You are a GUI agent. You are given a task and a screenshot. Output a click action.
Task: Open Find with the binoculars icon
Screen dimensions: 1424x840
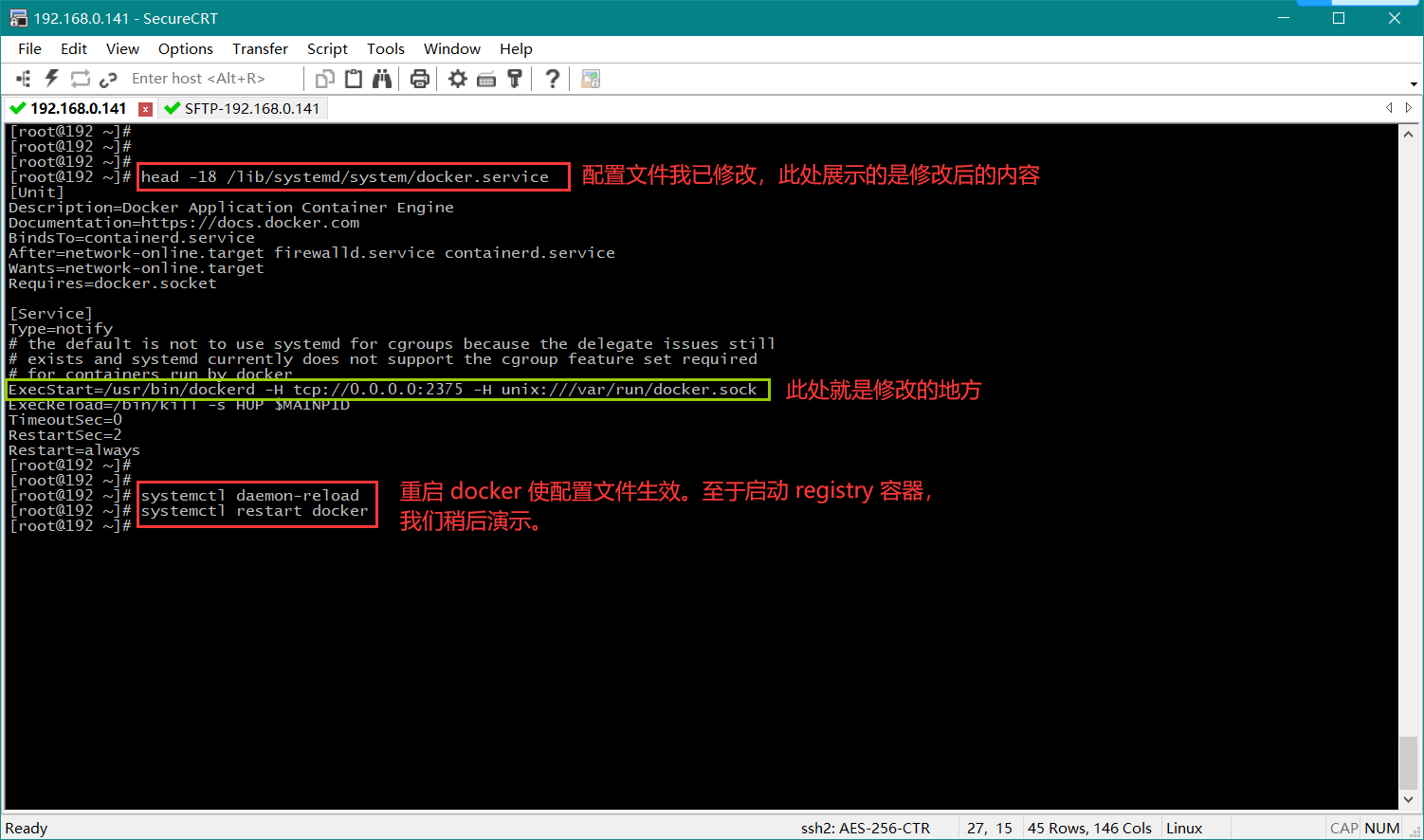[382, 79]
